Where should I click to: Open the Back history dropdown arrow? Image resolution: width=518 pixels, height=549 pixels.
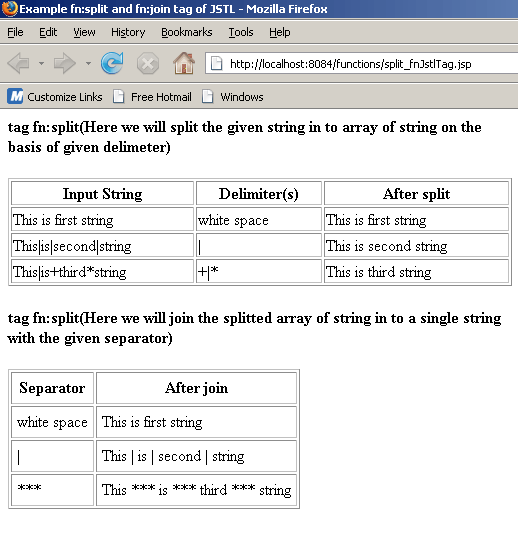tap(41, 64)
